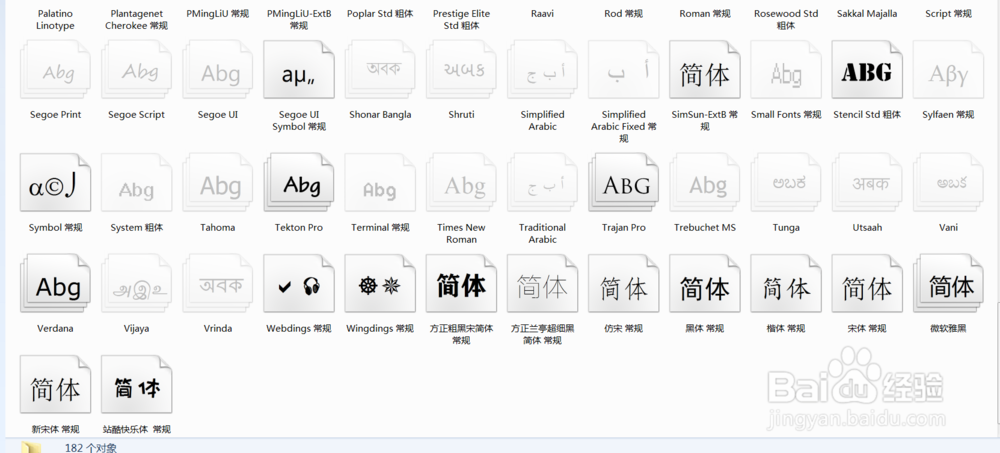Viewport: 1000px width, 453px height.
Task: Click the System bold font icon
Action: pyautogui.click(x=136, y=182)
